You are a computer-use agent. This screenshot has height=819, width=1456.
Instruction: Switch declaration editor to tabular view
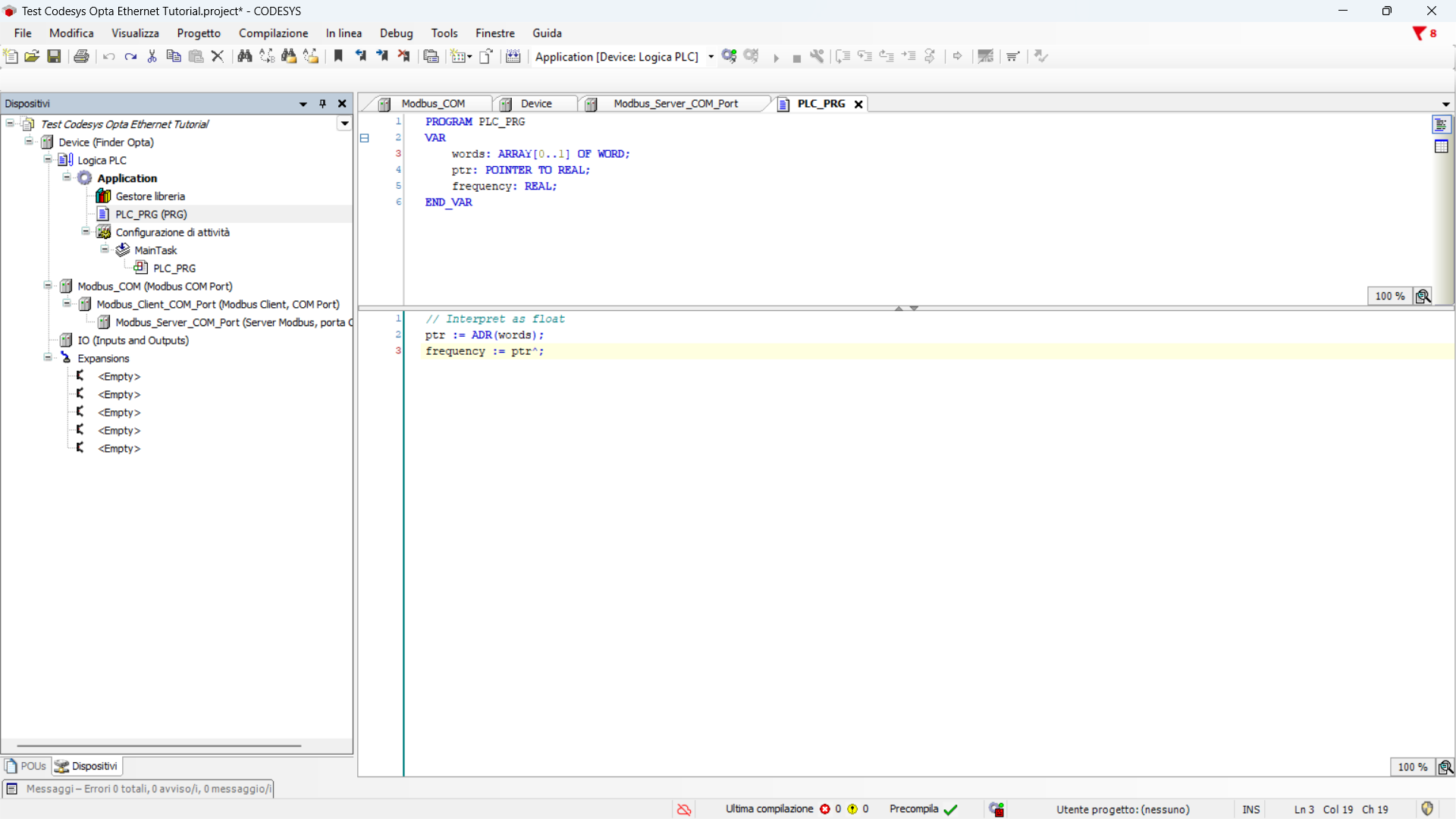click(1441, 146)
